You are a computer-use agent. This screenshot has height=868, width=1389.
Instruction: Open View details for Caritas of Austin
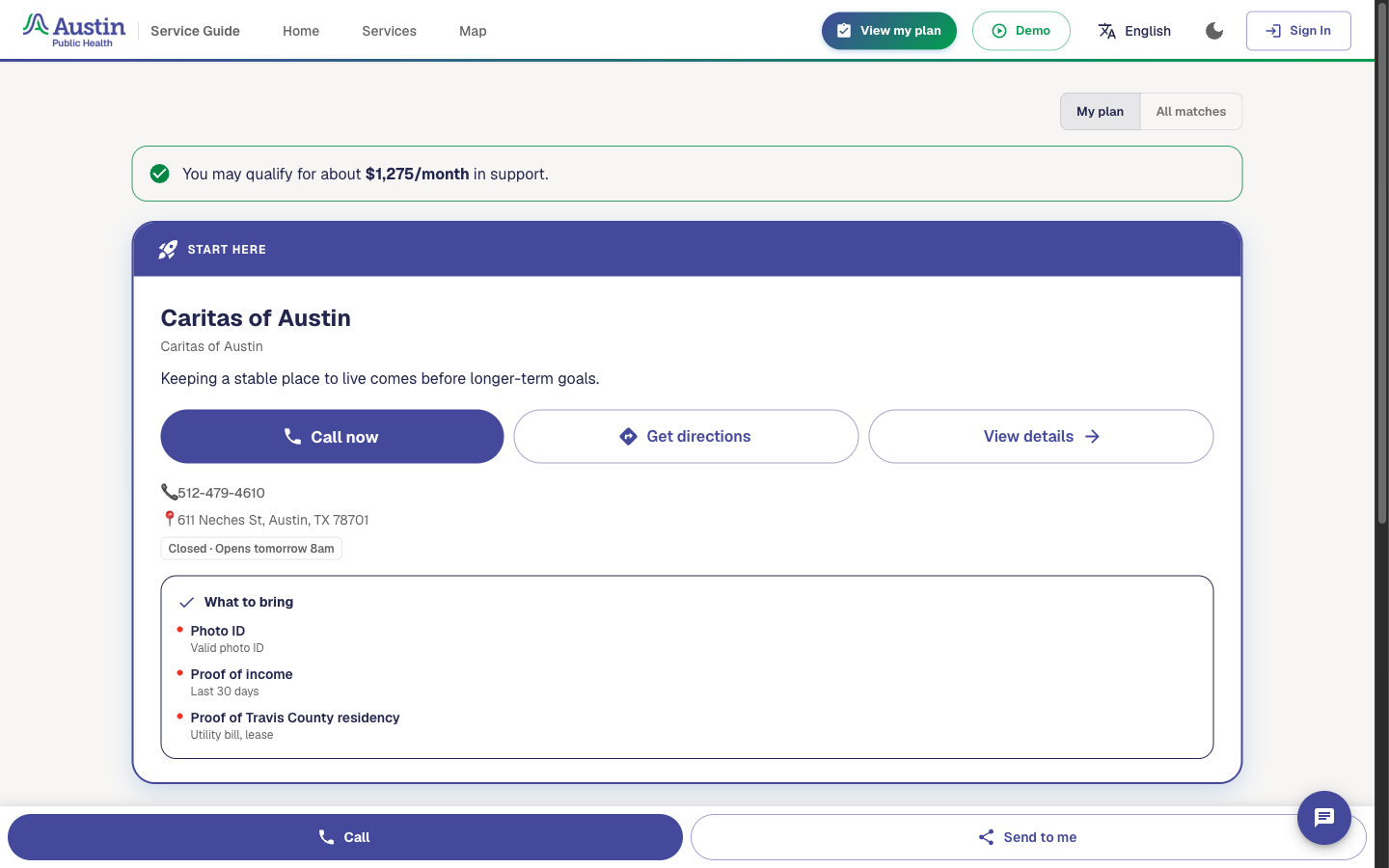(x=1041, y=437)
